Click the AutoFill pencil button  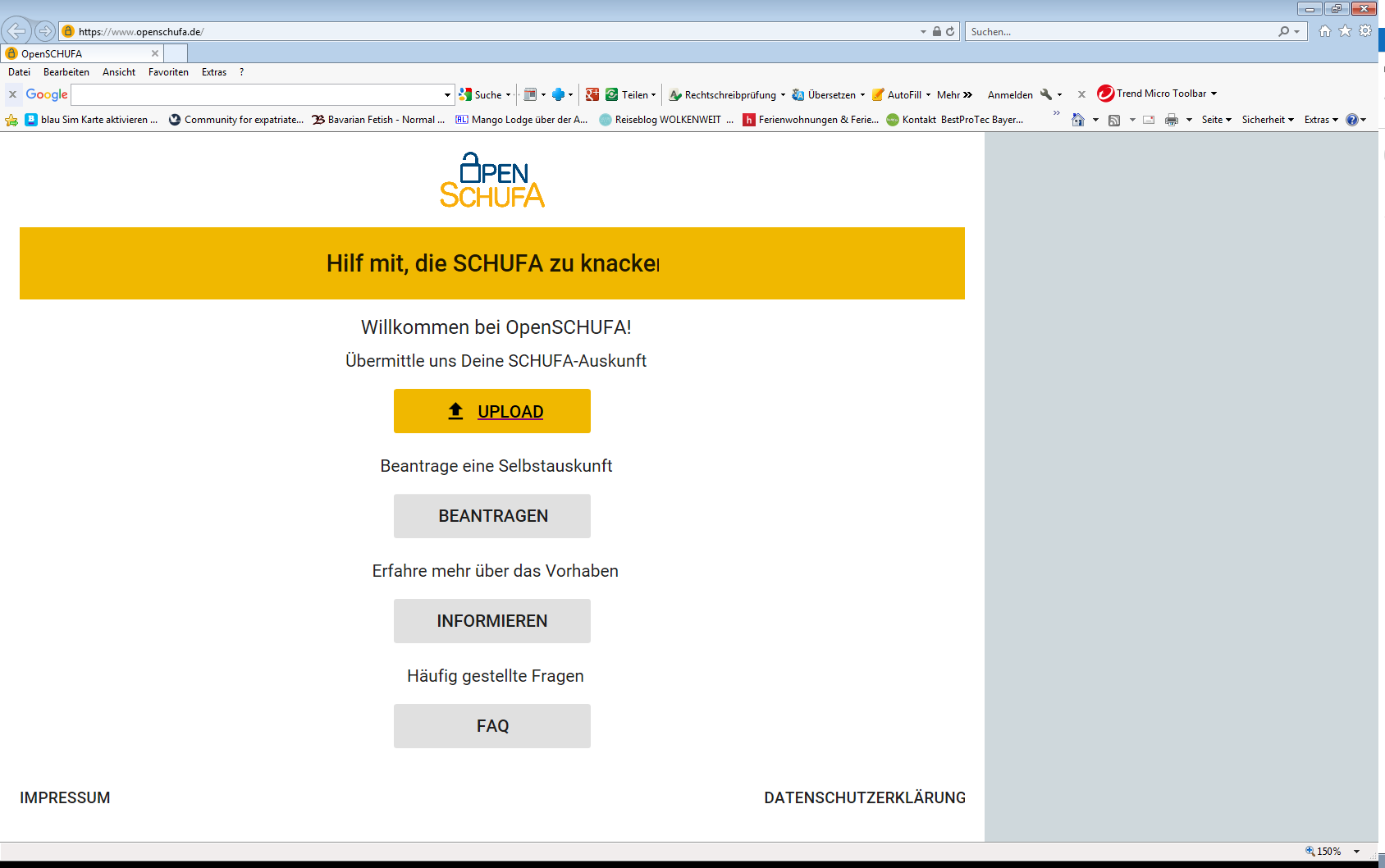tap(897, 94)
